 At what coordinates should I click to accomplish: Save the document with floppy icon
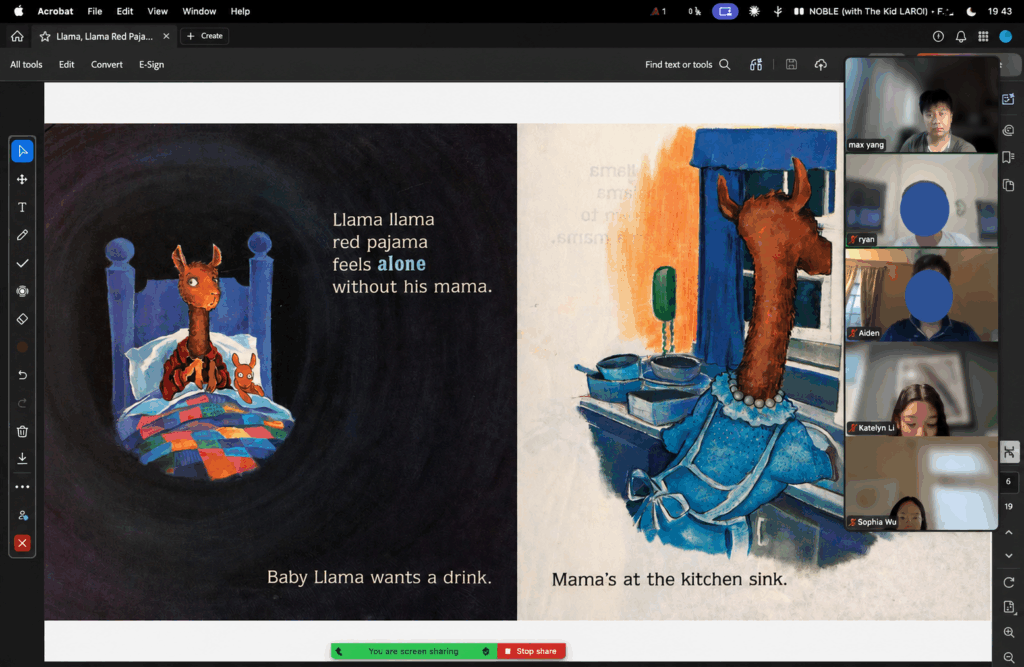tap(791, 64)
